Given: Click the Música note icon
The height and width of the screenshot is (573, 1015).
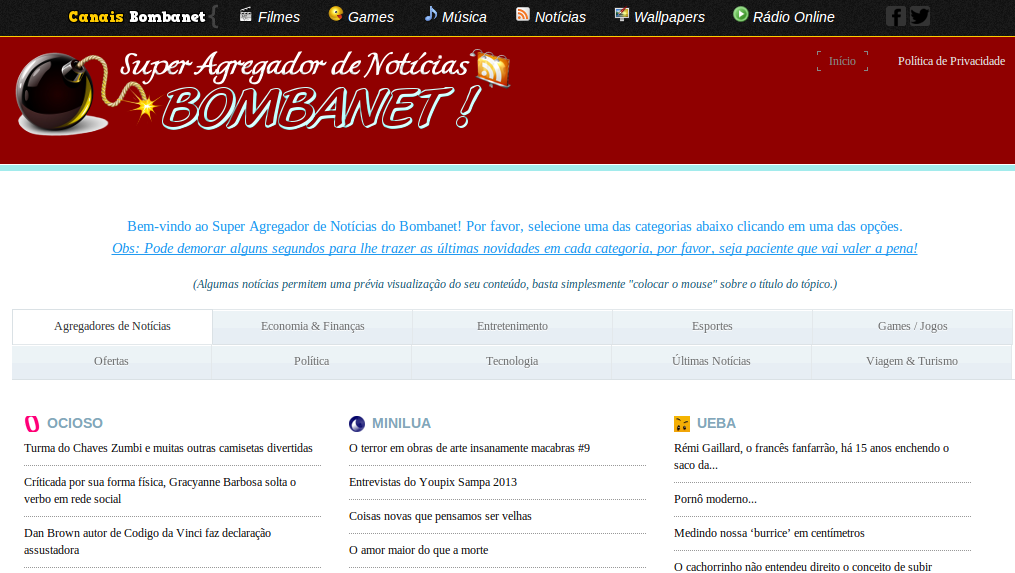Looking at the screenshot, I should (430, 14).
